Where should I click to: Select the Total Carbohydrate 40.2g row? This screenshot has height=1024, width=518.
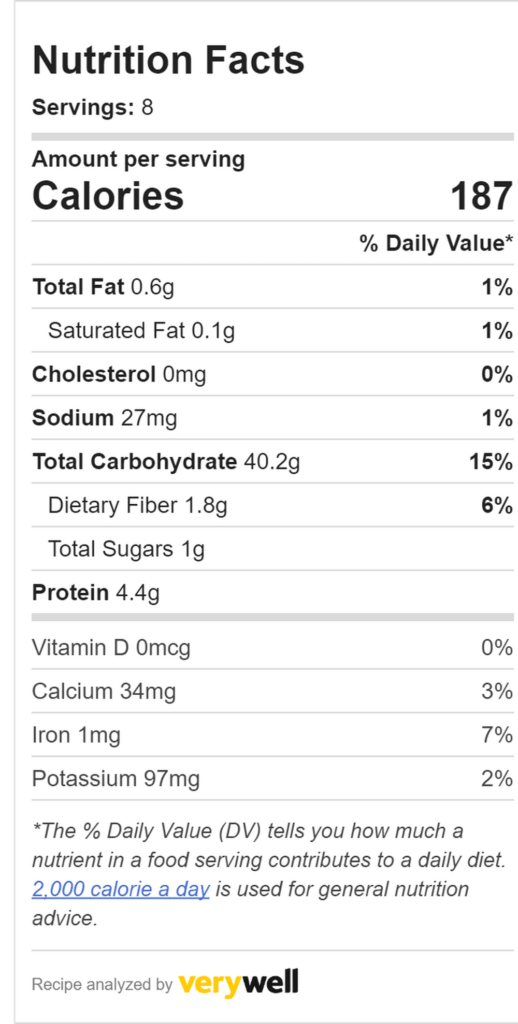tap(272, 462)
